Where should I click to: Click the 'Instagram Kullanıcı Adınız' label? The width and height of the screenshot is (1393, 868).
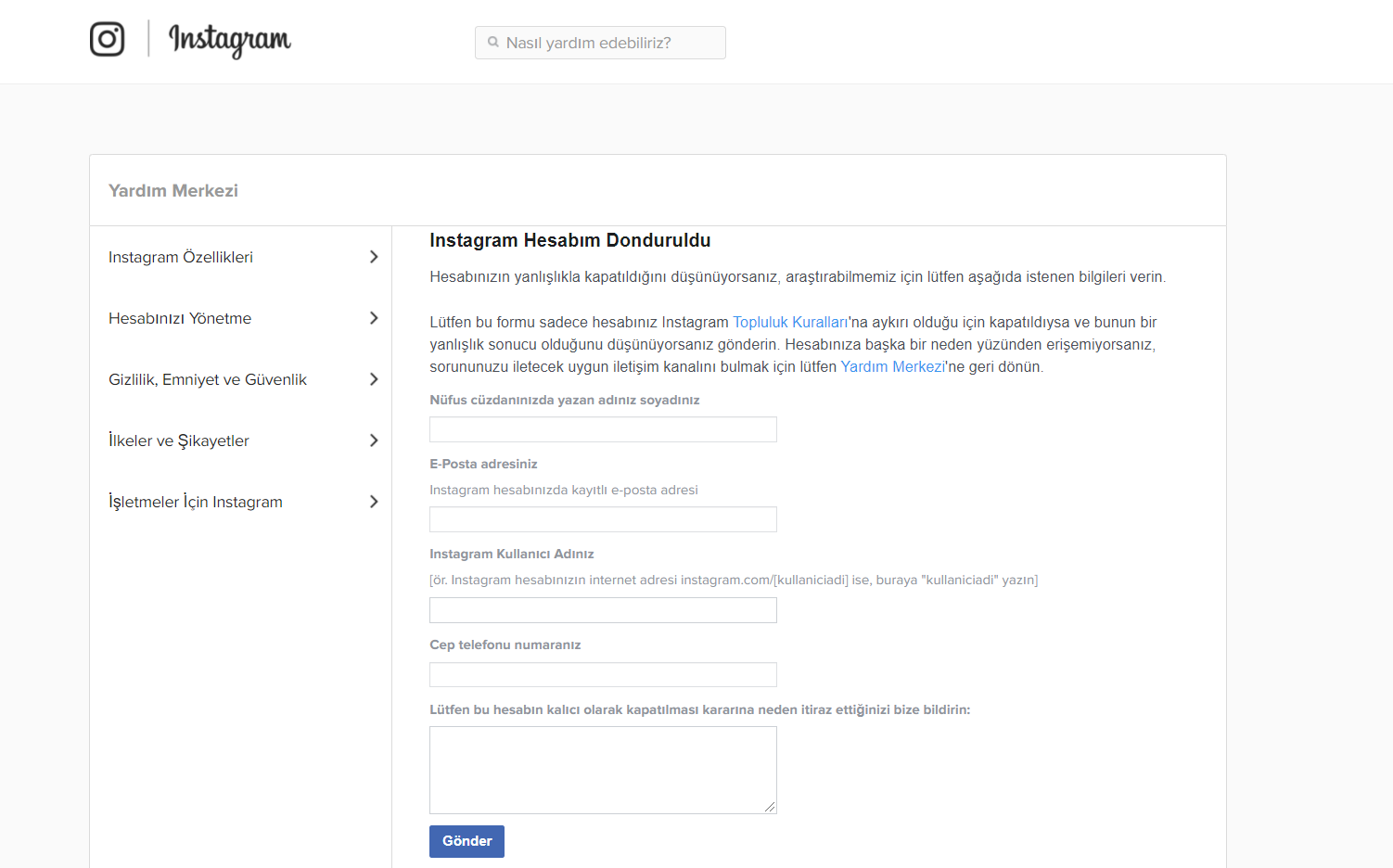(512, 554)
